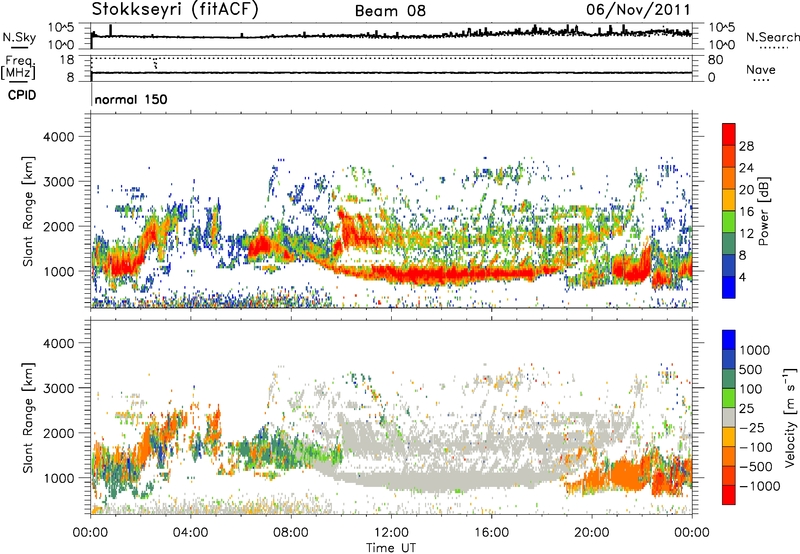Image resolution: width=800 pixels, height=554 pixels.
Task: Click the "-100" velocity color bar label
Action: (755, 447)
